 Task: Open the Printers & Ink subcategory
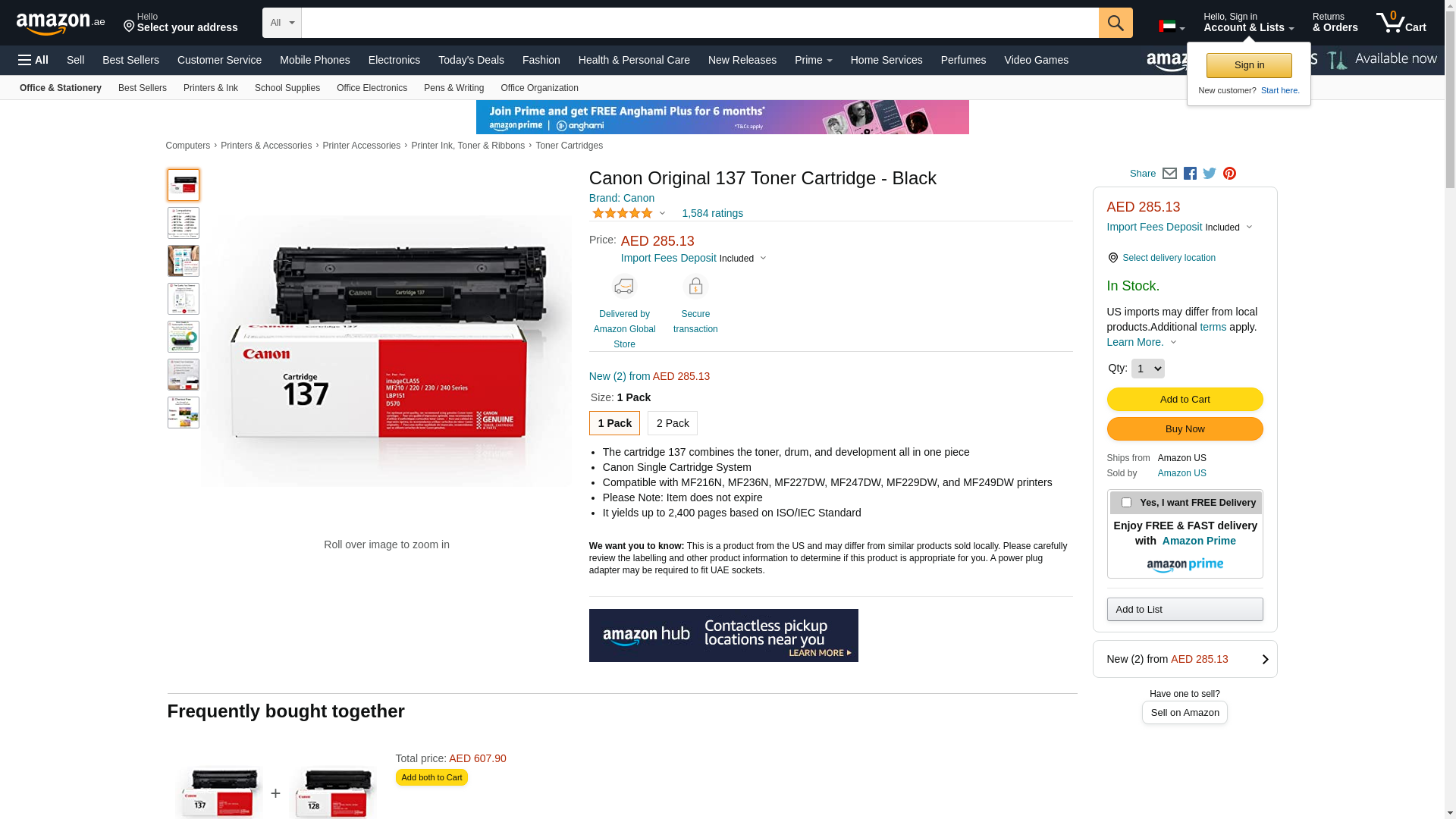pos(211,88)
